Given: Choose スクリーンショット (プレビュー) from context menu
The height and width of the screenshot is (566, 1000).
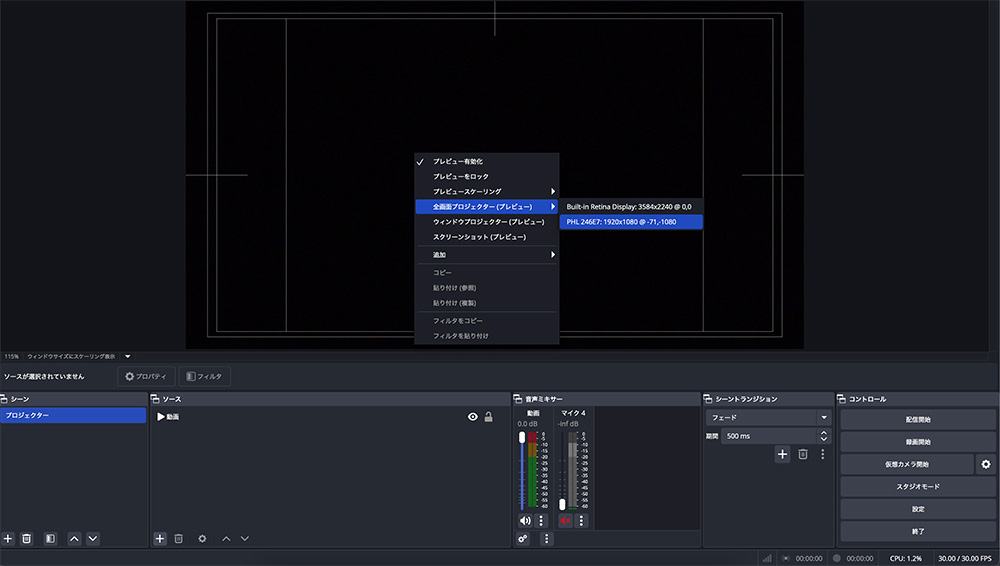Looking at the screenshot, I should click(x=479, y=237).
